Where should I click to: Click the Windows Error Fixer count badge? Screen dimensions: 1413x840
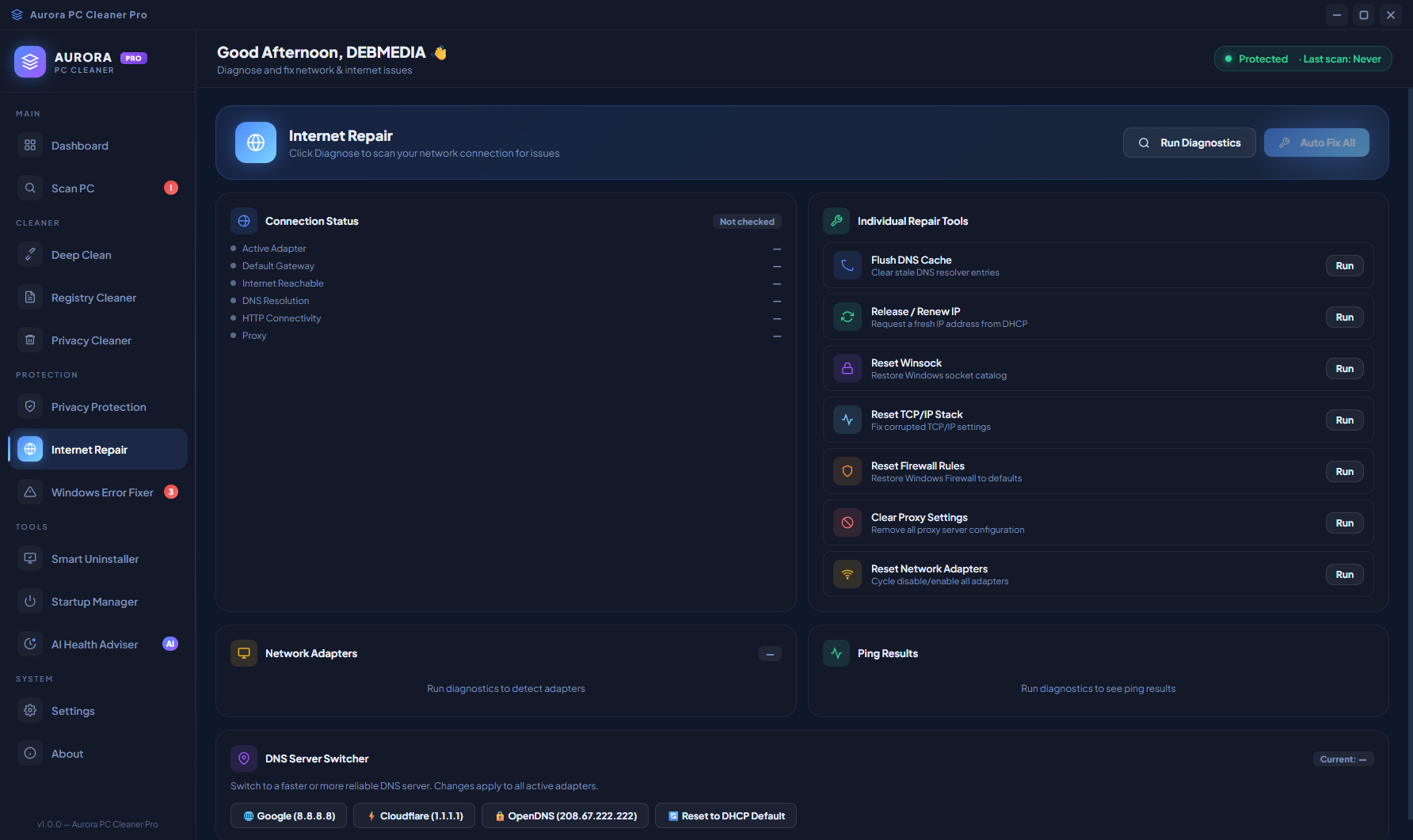(171, 492)
